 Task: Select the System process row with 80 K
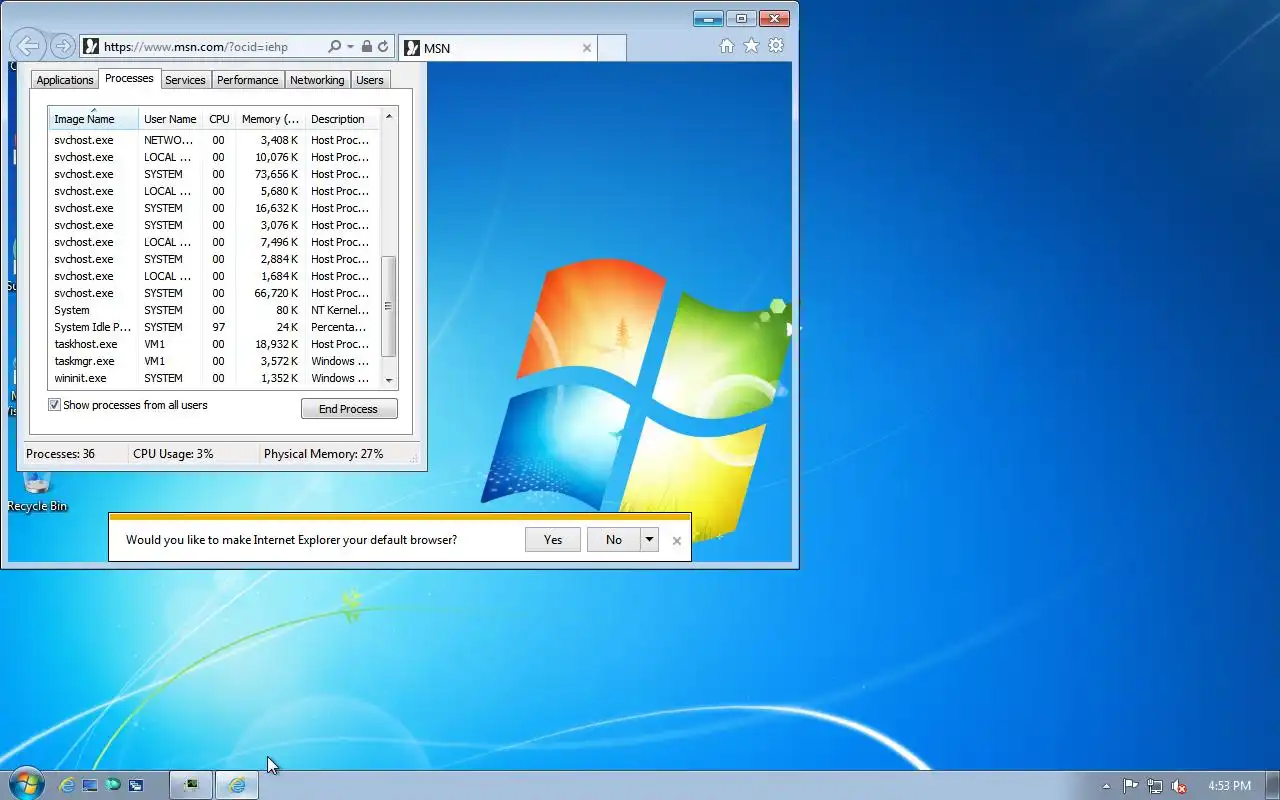click(214, 310)
